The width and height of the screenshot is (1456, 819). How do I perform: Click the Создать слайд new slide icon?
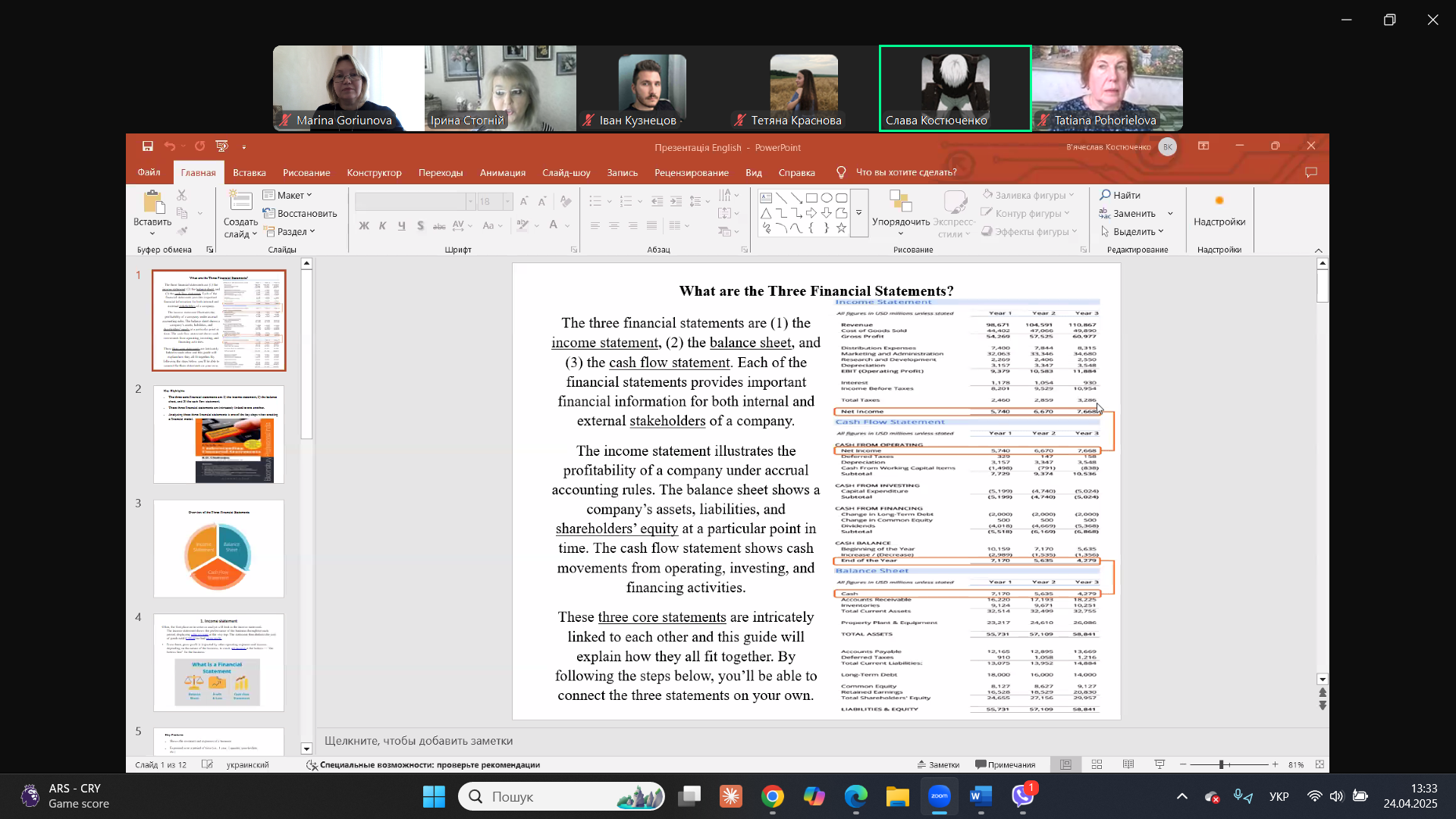click(240, 202)
